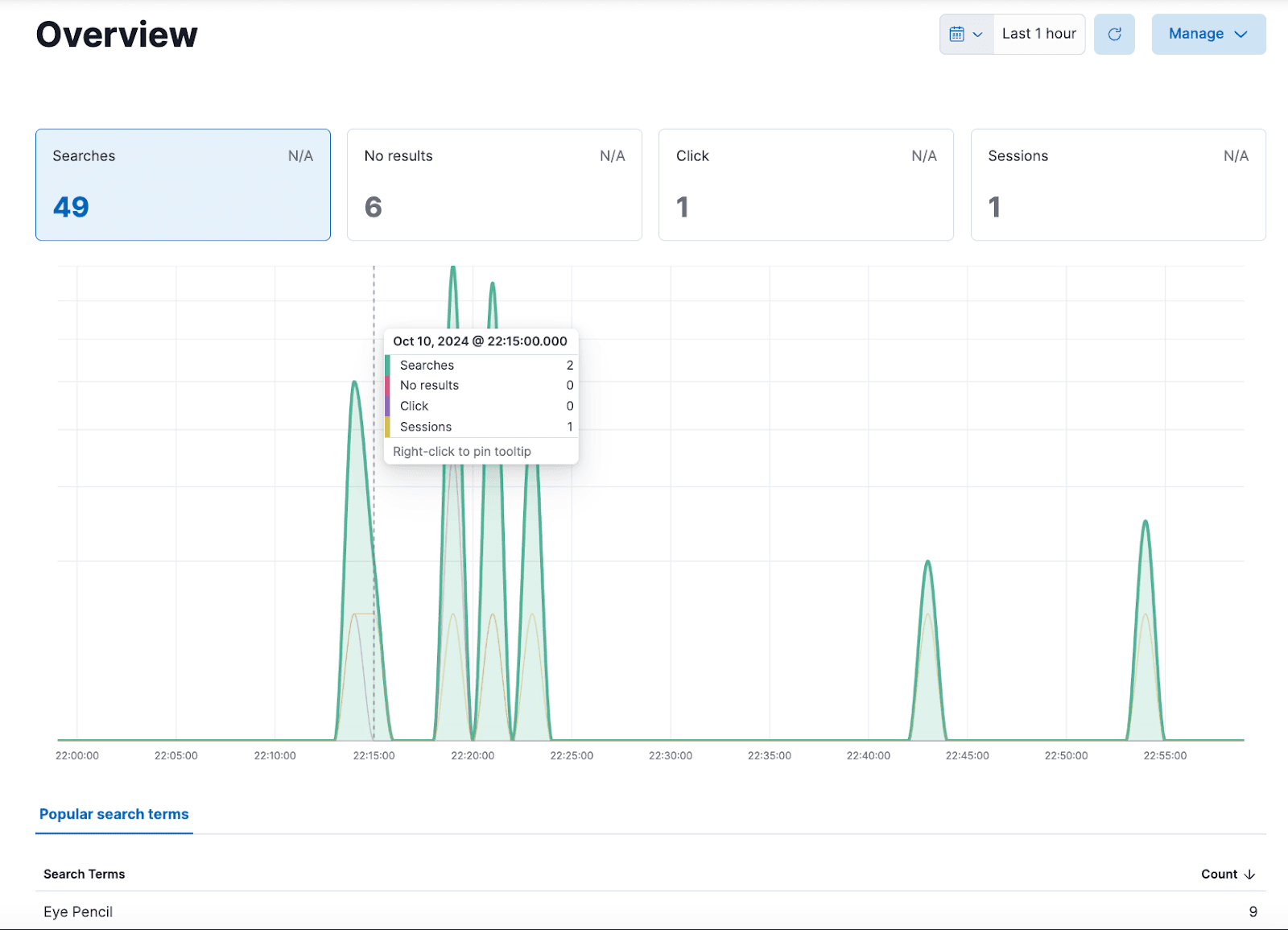Click the tooltip header dated Oct 10, 2024
1288x930 pixels.
[480, 341]
